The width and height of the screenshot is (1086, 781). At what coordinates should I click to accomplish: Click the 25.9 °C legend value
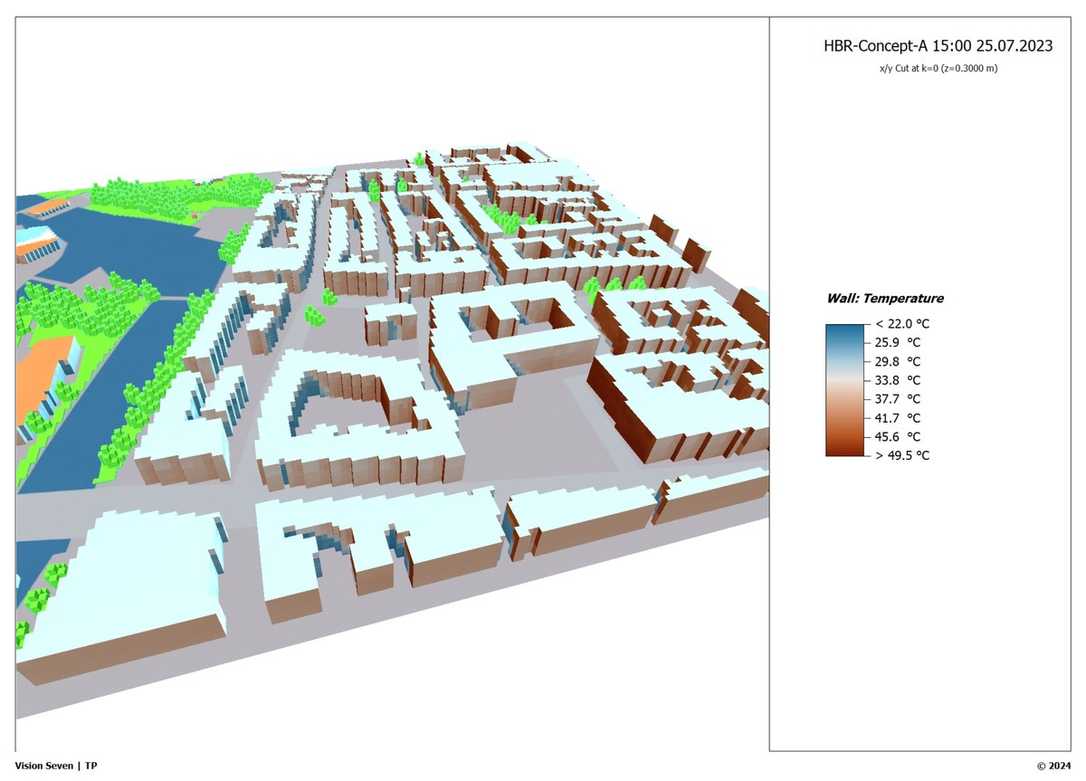click(x=899, y=343)
